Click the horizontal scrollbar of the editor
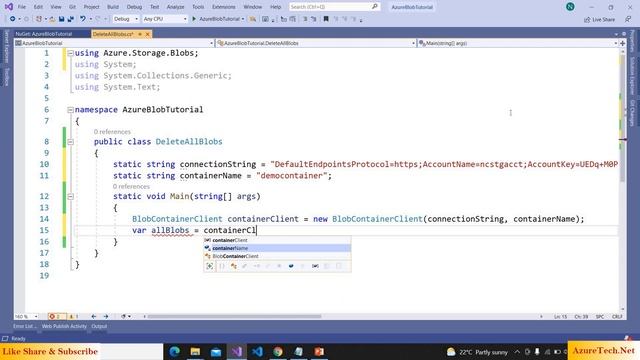Image resolution: width=640 pixels, height=360 pixels. 234,316
